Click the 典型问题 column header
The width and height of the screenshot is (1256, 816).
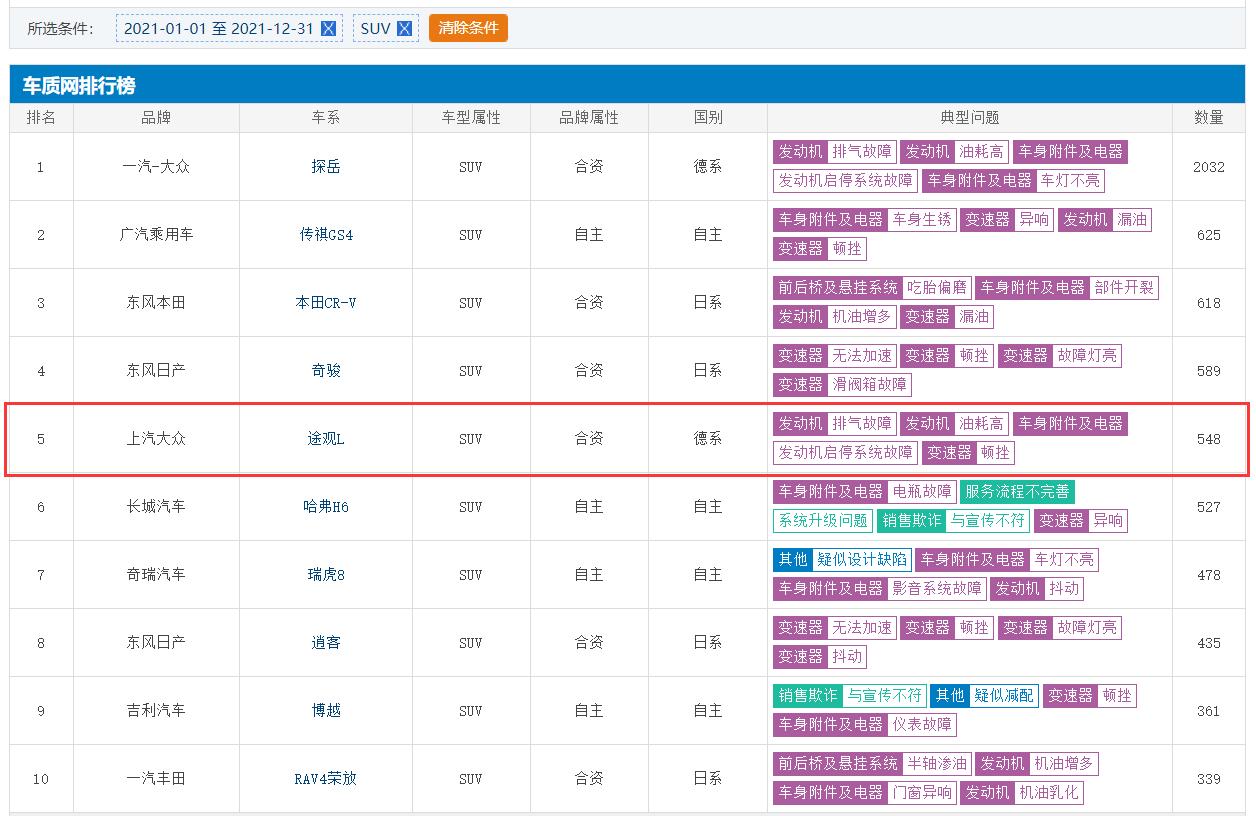click(x=970, y=118)
